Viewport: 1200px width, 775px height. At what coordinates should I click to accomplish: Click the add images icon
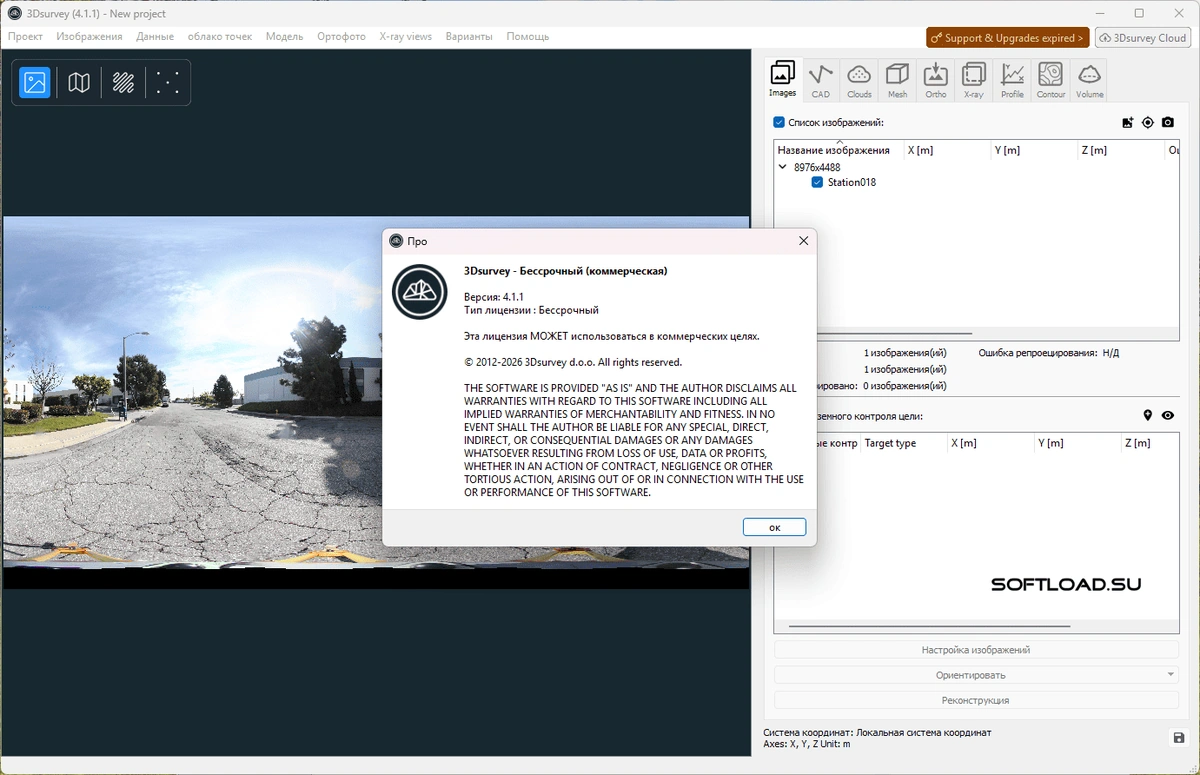tap(1128, 123)
